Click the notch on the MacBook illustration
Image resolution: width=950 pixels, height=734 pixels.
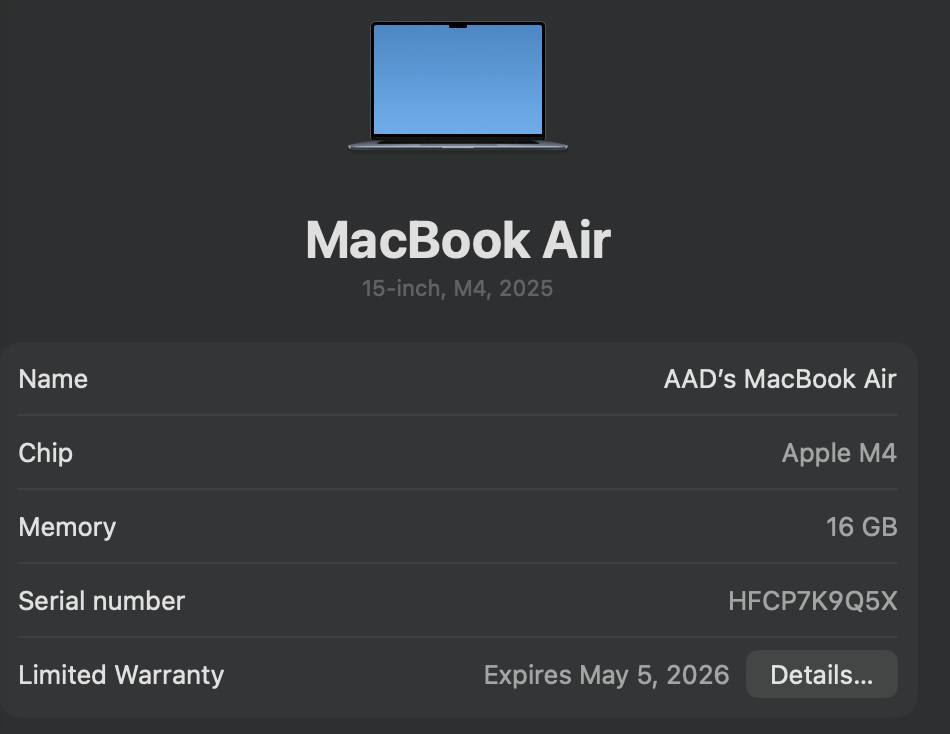coord(458,26)
